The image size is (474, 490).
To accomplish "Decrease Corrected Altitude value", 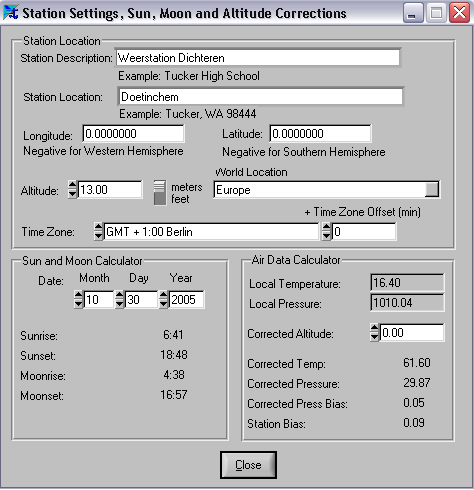I will tap(375, 337).
